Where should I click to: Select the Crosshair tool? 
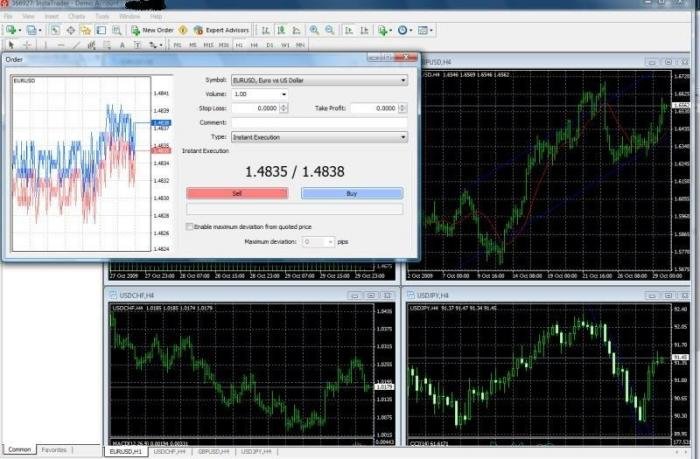tap(27, 45)
